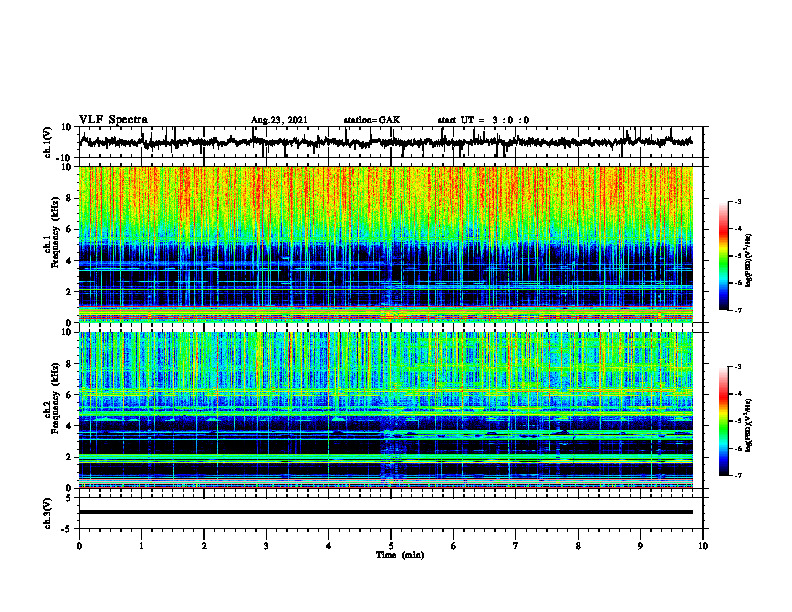Screen dimensions: 792x612
Task: Click the "-3" tick on ch.2 colorbar
Action: [x=738, y=367]
